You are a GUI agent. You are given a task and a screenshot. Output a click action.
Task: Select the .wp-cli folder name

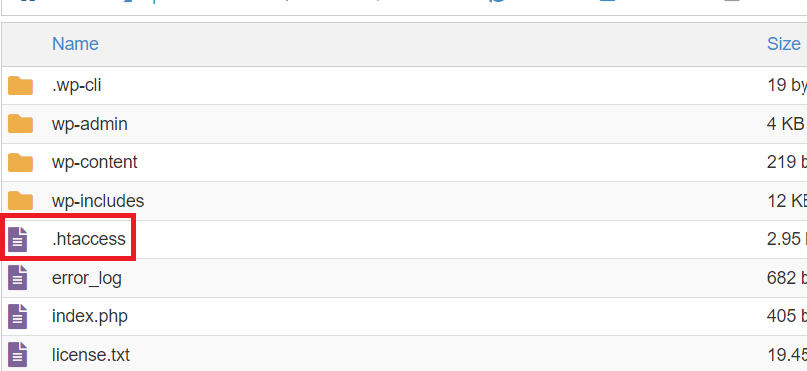(x=76, y=85)
